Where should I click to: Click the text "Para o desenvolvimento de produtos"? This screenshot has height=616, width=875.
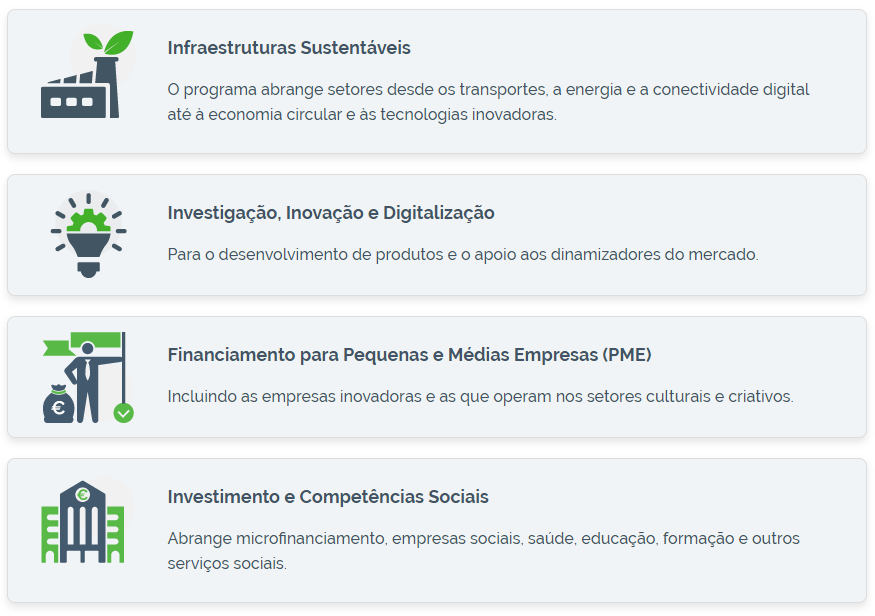pyautogui.click(x=463, y=254)
